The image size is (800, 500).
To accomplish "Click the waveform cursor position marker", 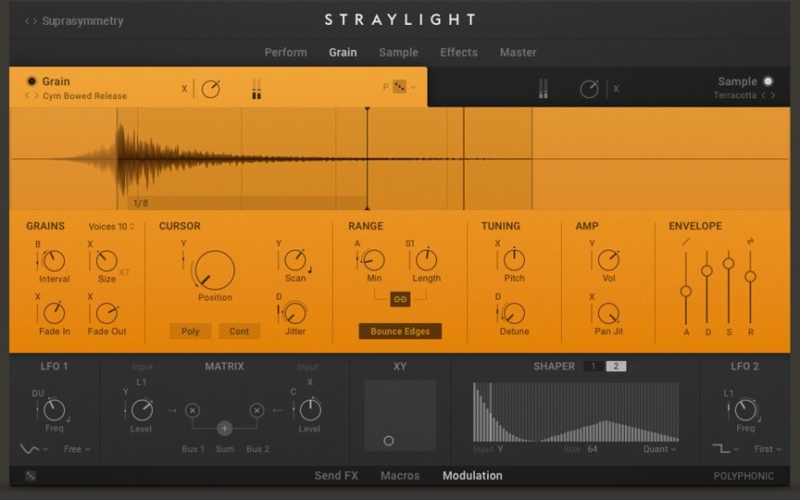I will click(367, 159).
